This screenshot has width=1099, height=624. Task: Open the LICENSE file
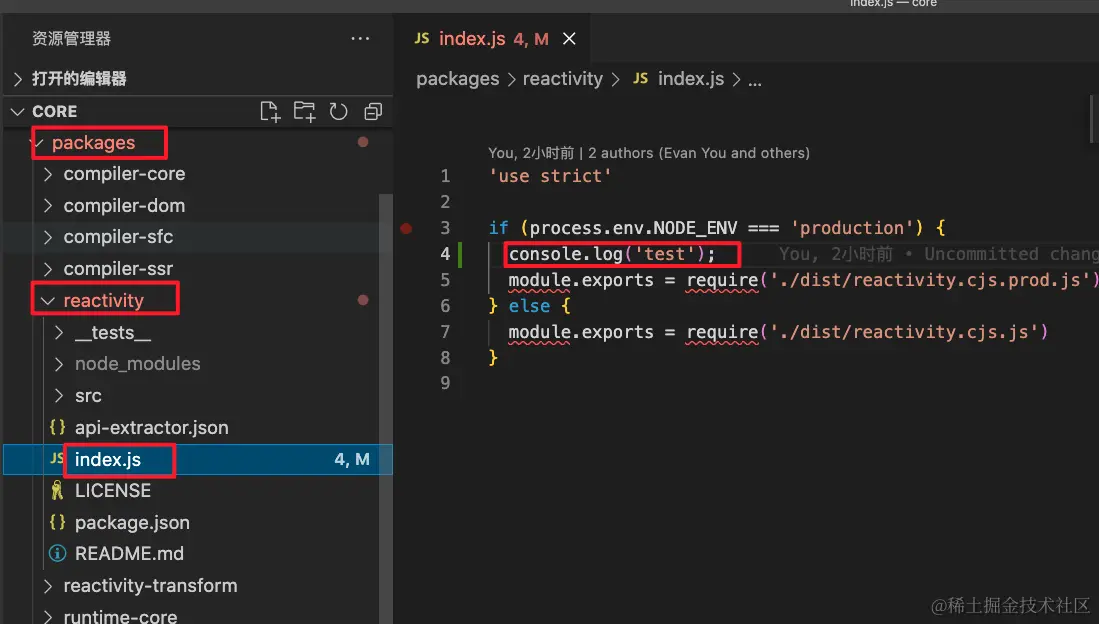[x=113, y=490]
